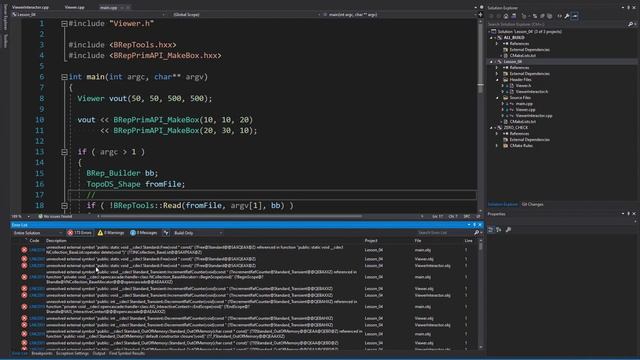This screenshot has height=360, width=640.
Task: Switch to the Viewer.cpp editor tab
Action: point(74,7)
